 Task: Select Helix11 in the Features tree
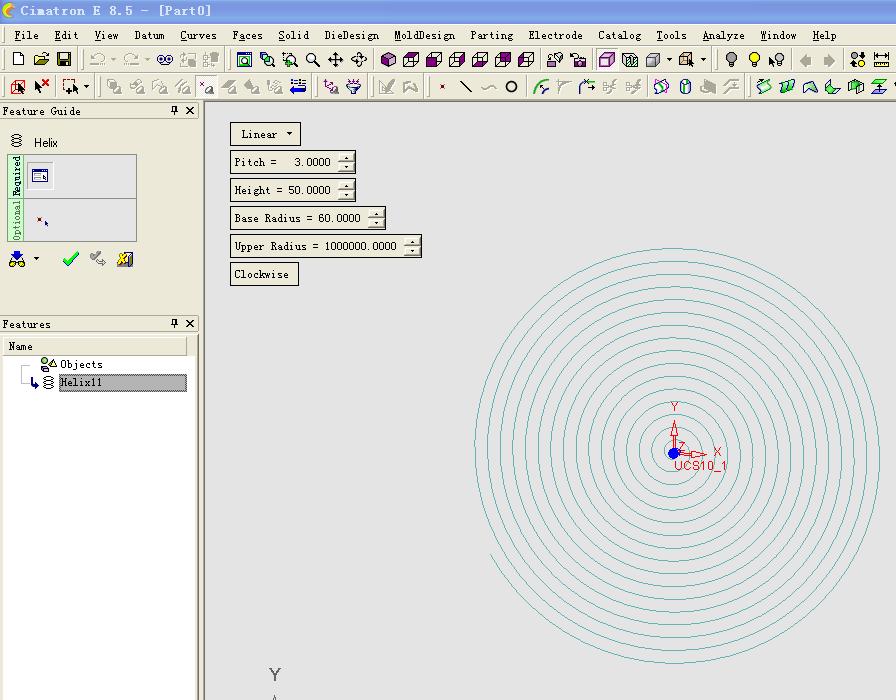[x=81, y=383]
